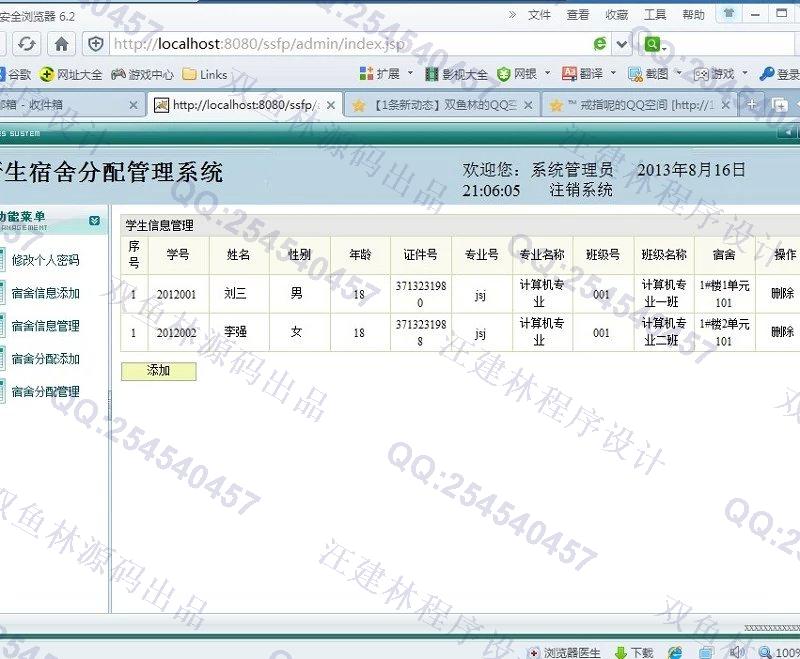Click the 计算机专业一班 class cell
800x659 pixels.
pyautogui.click(x=663, y=293)
